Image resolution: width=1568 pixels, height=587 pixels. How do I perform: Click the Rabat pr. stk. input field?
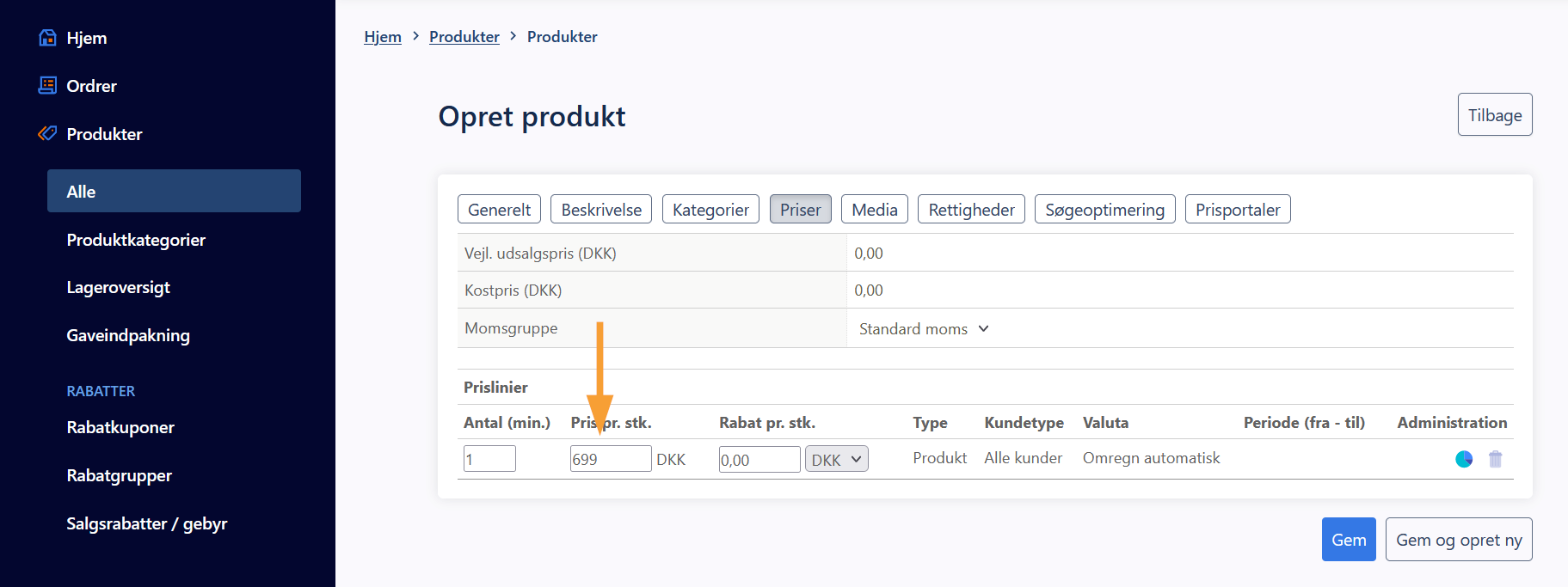click(x=759, y=459)
